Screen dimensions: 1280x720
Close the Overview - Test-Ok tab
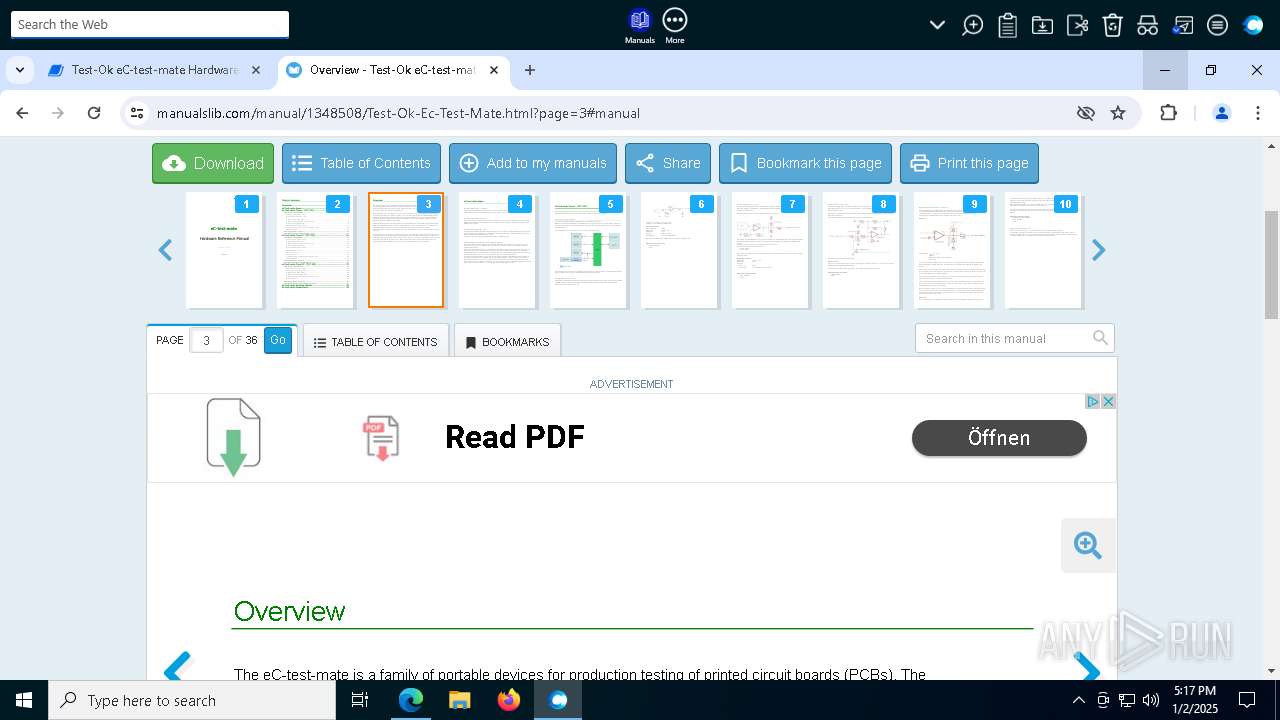(x=494, y=70)
